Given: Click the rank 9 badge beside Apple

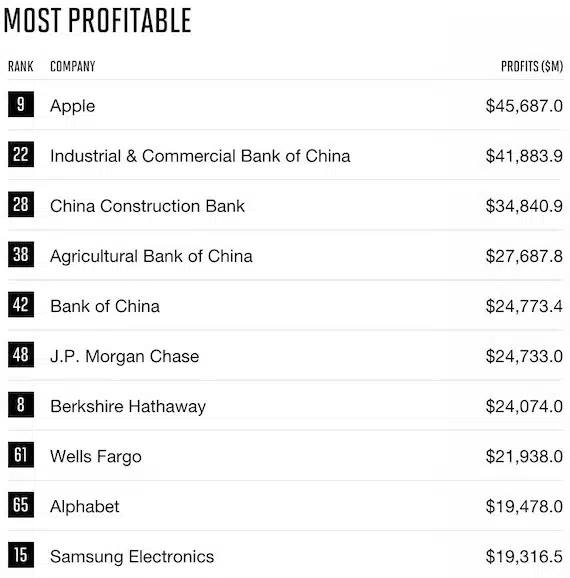Looking at the screenshot, I should coord(21,104).
